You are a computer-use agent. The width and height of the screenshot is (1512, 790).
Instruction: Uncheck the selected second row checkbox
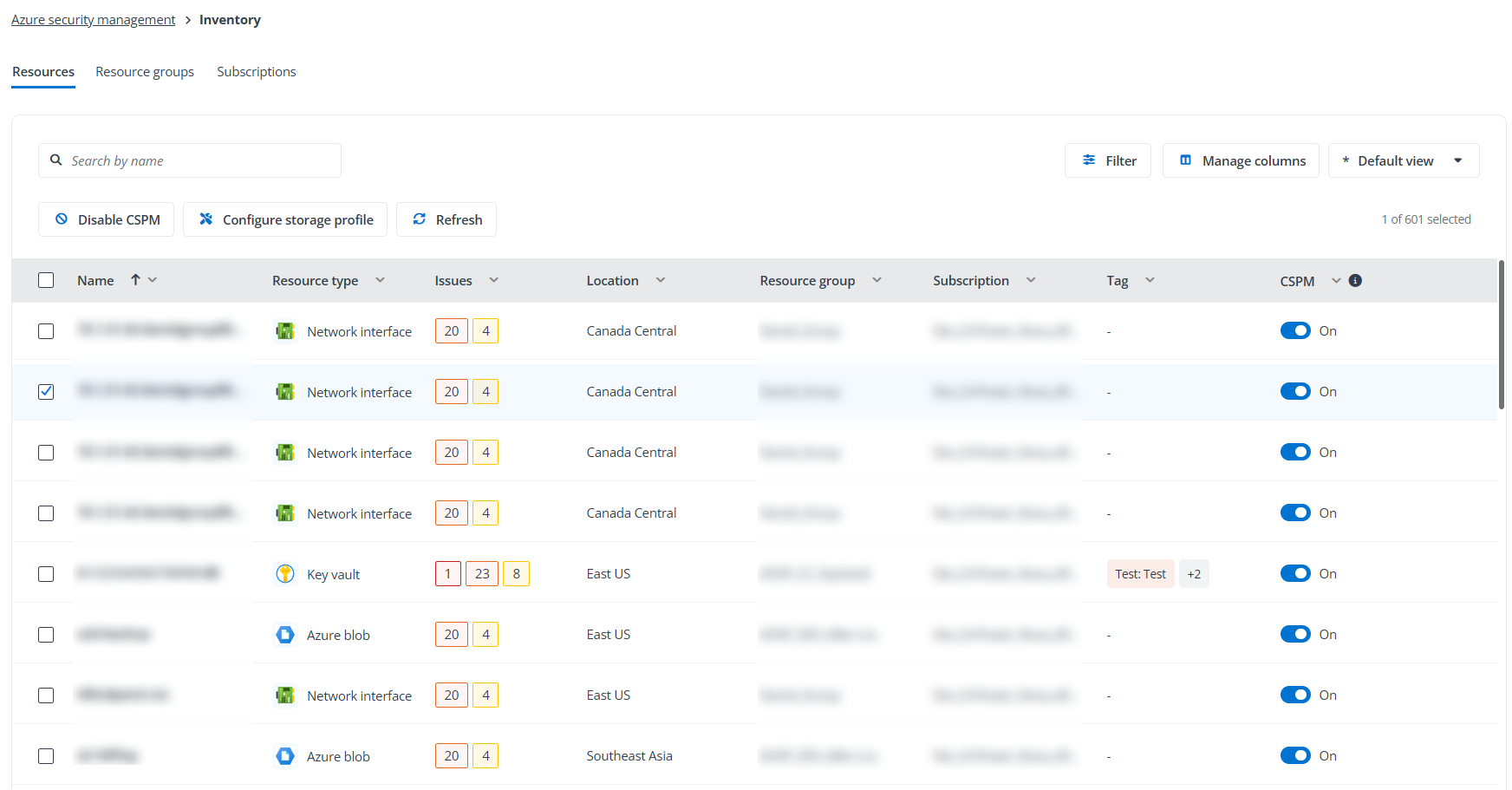click(46, 391)
